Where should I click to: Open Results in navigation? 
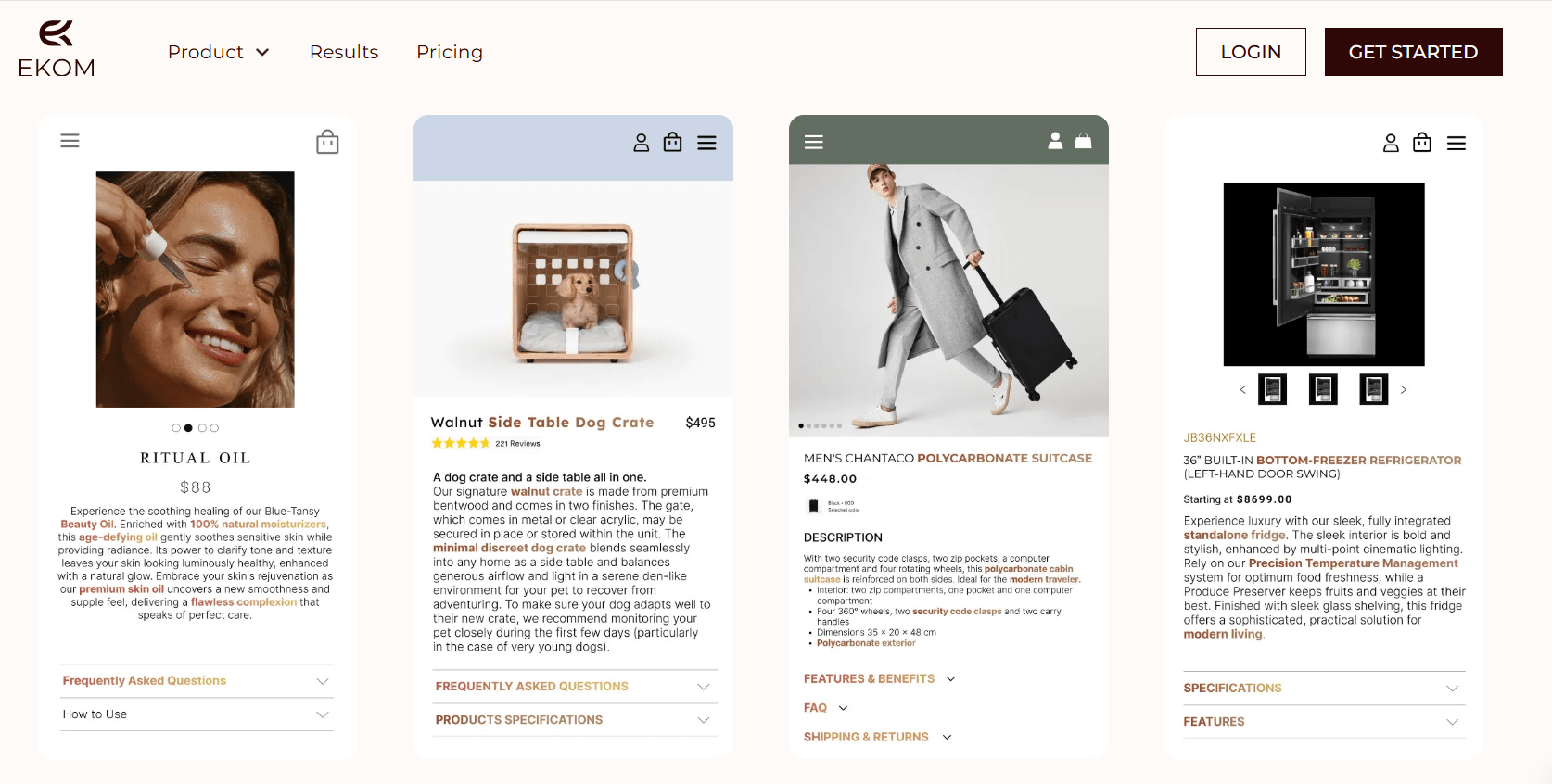click(344, 52)
